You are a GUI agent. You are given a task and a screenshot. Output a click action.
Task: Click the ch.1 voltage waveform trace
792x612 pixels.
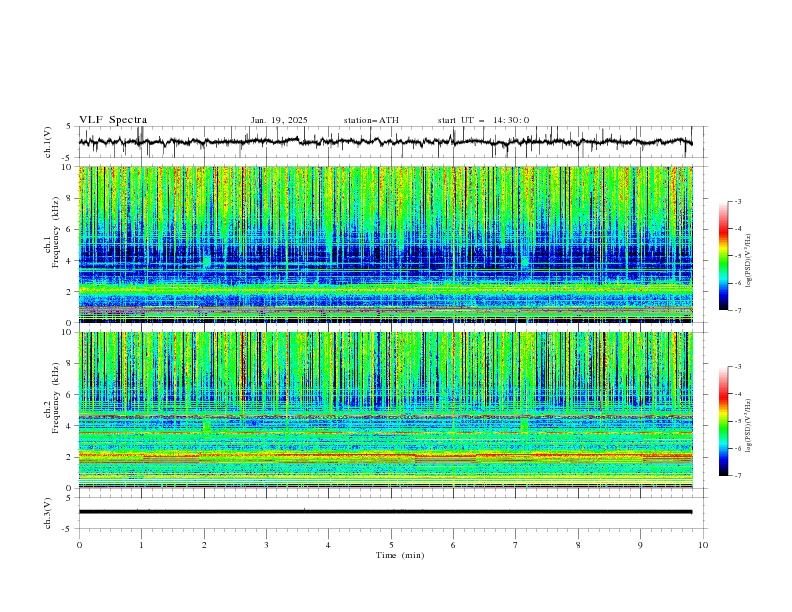(385, 142)
